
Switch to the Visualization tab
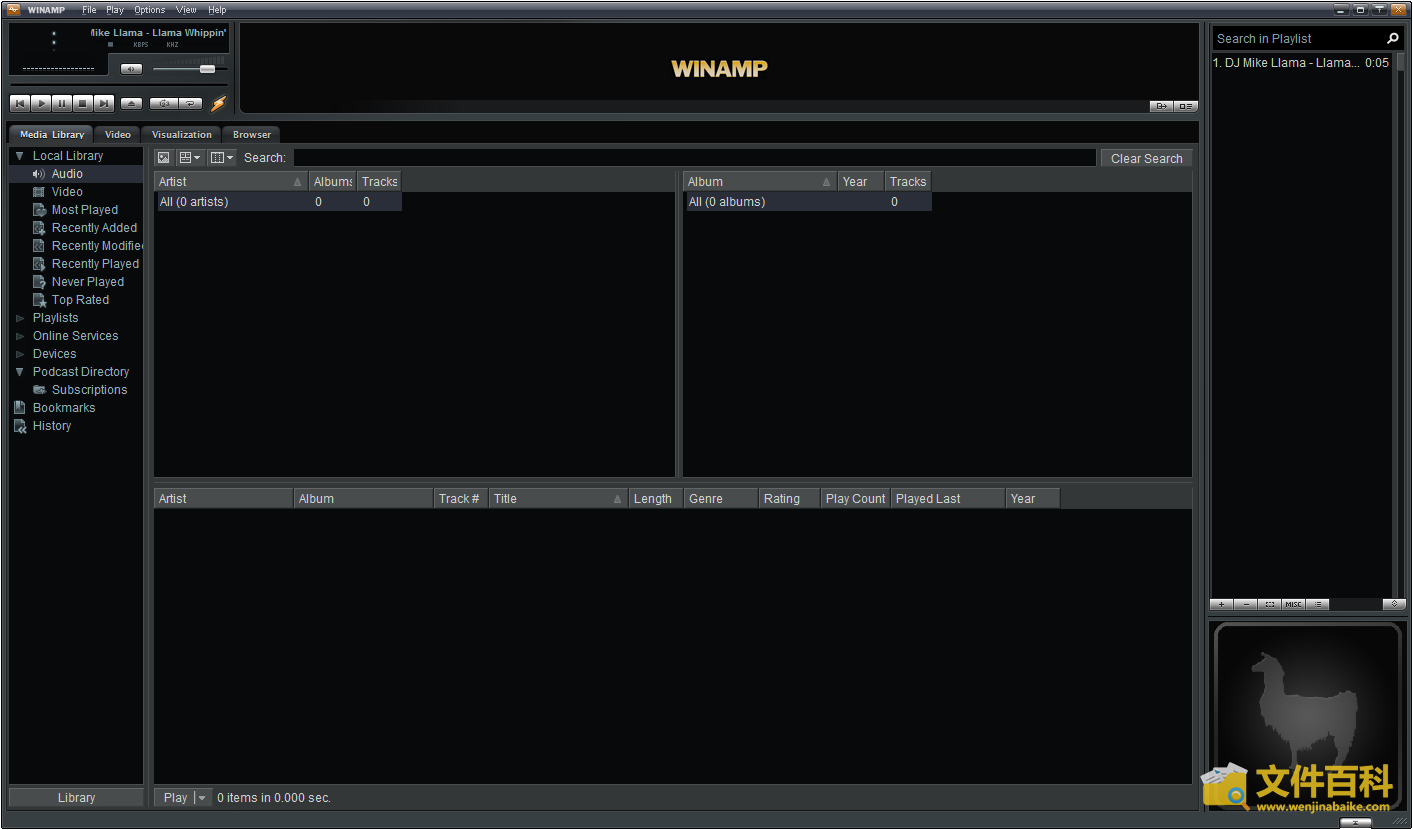coord(182,134)
